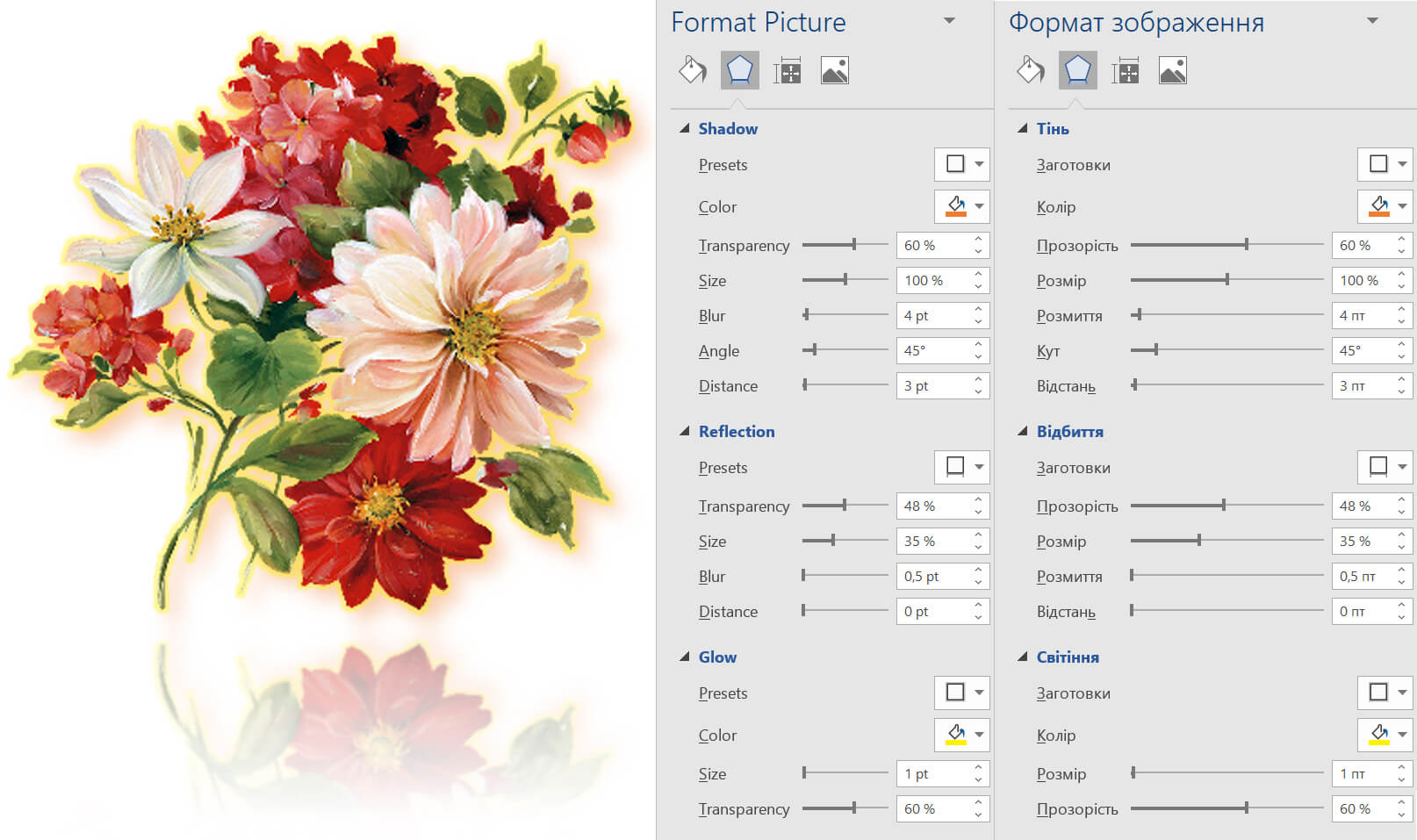The image size is (1417, 840).
Task: Open Layout & Properties icon in Format Picture
Action: point(787,70)
